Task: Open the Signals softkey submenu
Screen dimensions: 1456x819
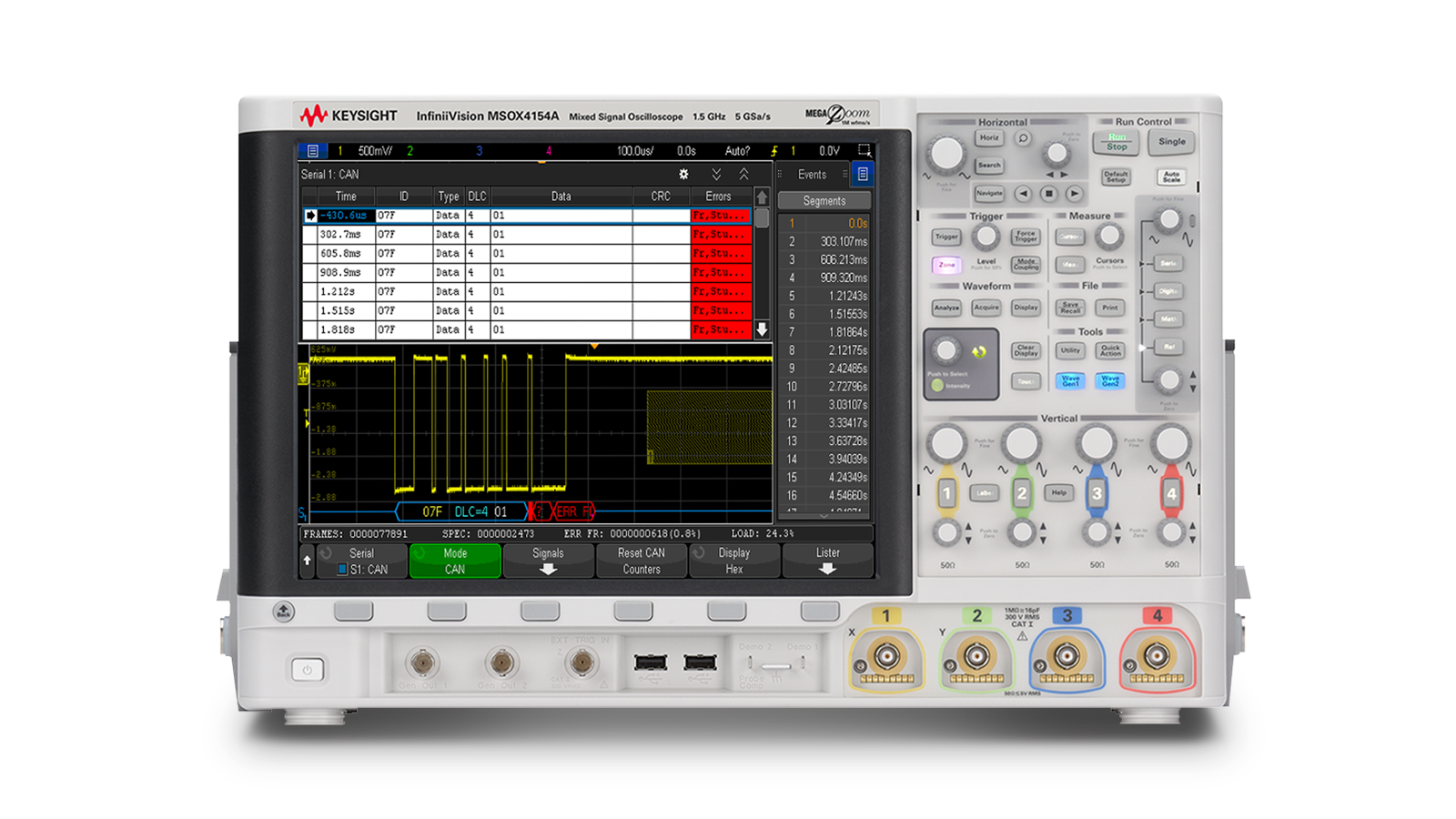Action: point(548,561)
